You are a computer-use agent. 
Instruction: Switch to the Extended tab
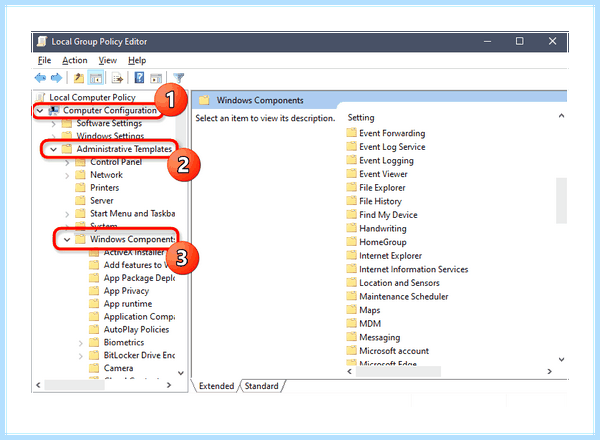(216, 386)
